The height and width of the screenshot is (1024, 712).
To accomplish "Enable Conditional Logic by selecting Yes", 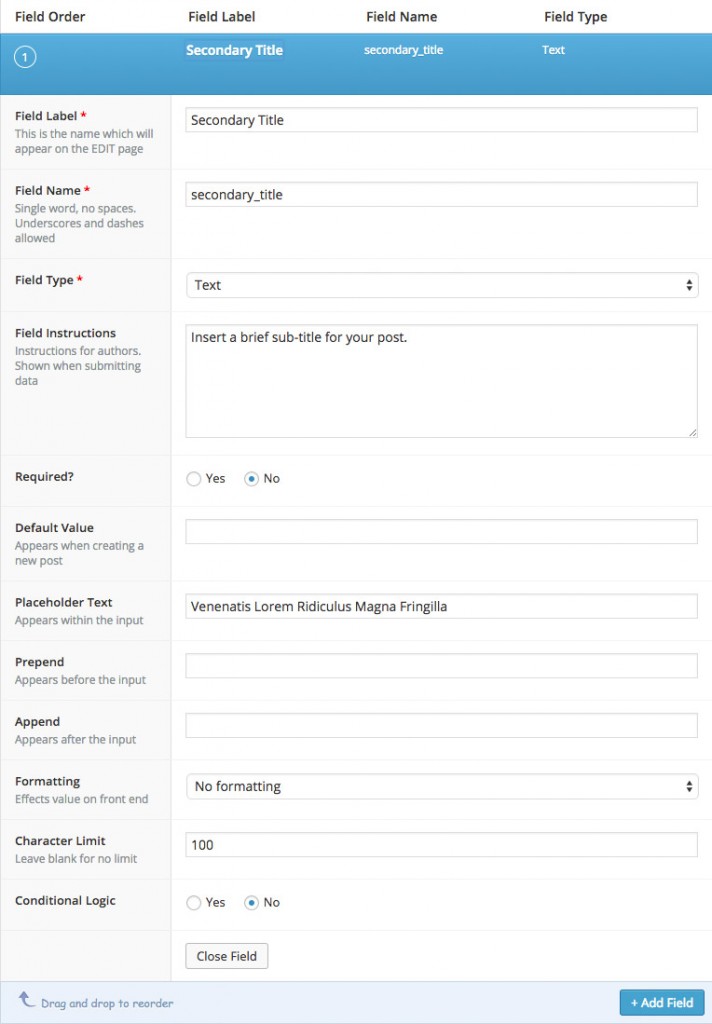I will click(192, 903).
